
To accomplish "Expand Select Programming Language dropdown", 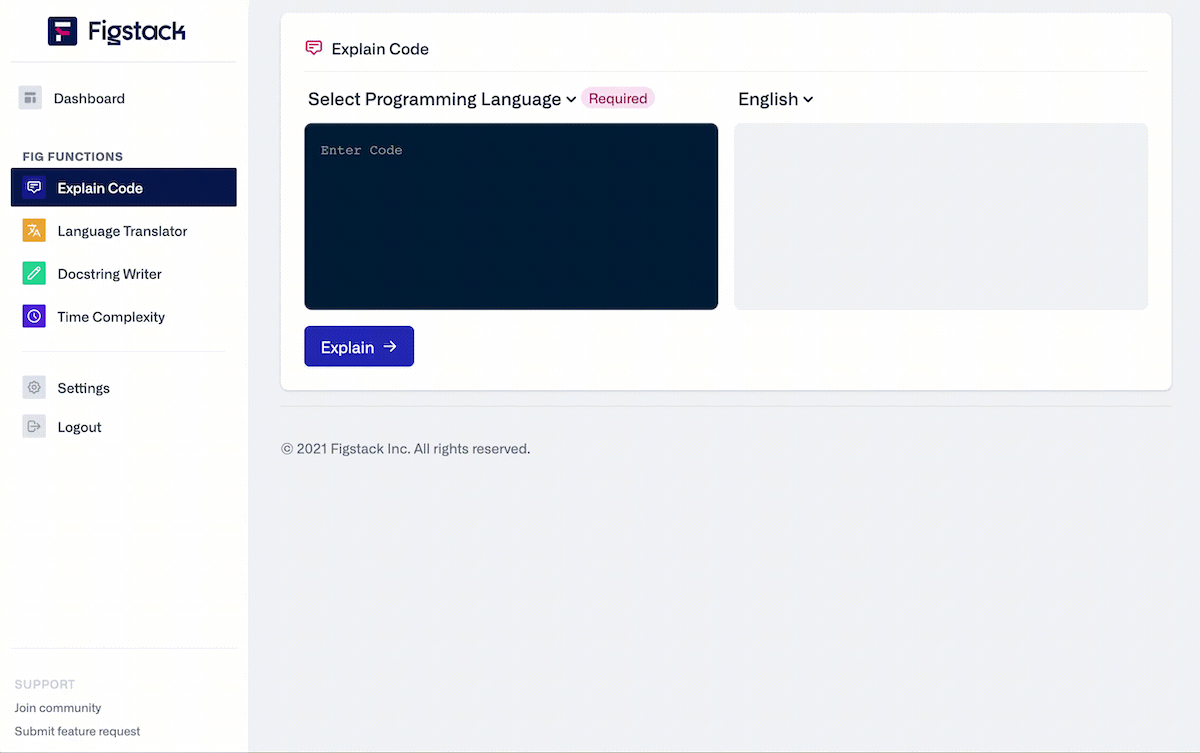I will (x=442, y=99).
